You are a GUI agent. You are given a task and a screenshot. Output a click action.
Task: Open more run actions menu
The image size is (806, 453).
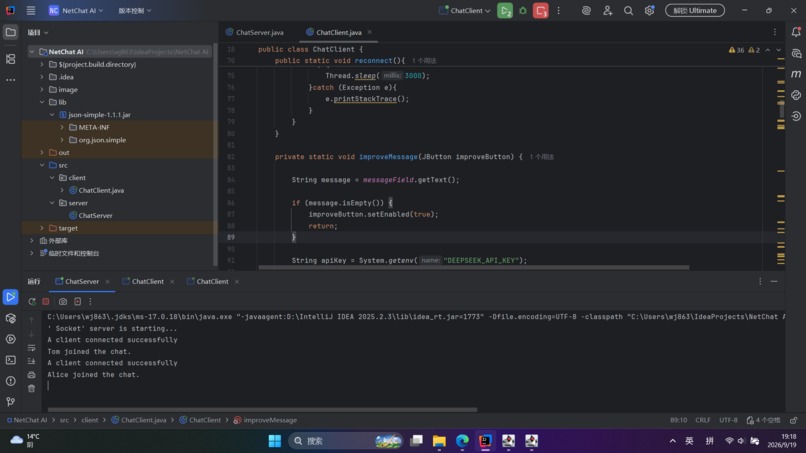559,10
